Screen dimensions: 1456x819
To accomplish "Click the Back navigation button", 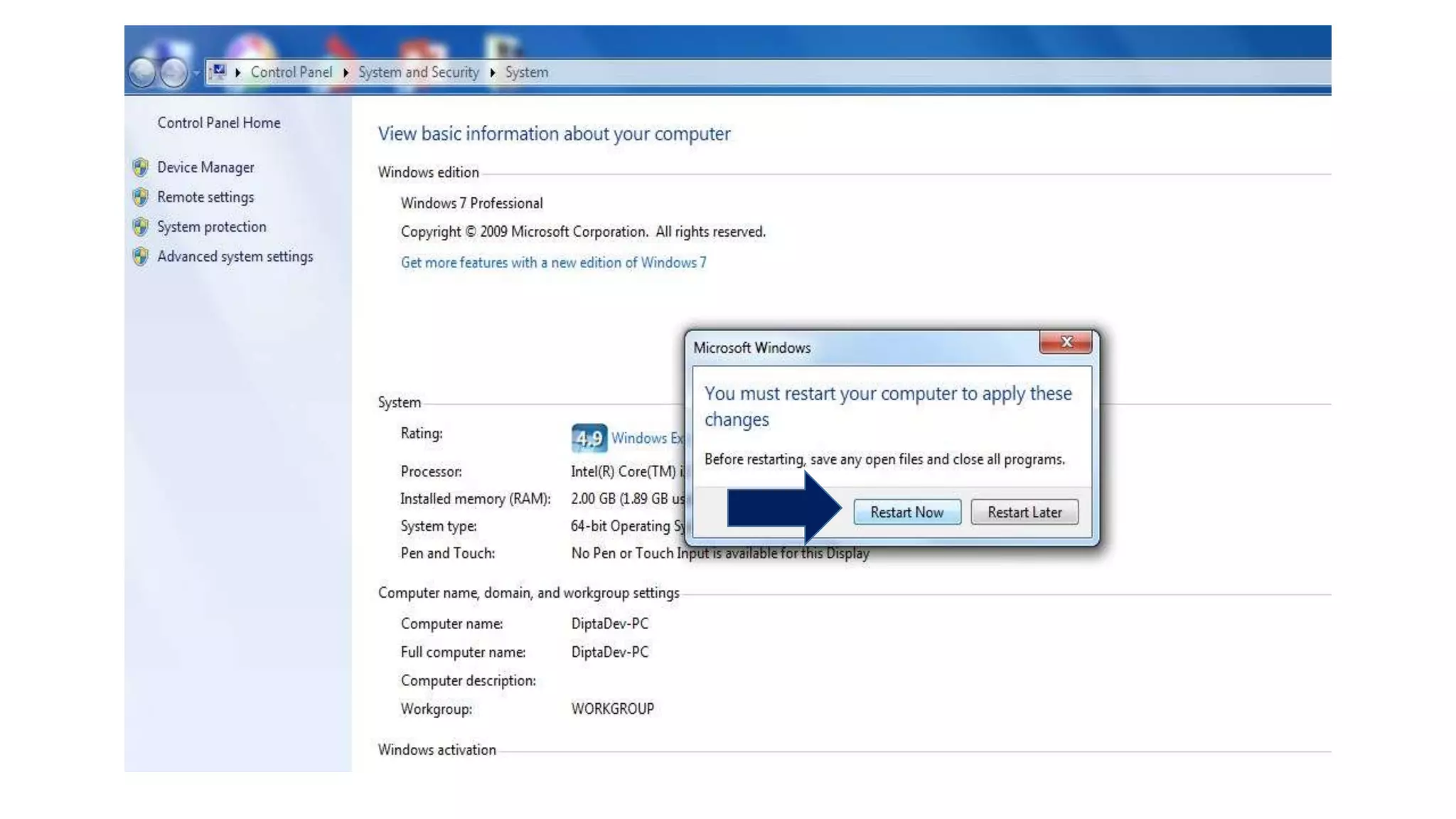I will [x=143, y=72].
